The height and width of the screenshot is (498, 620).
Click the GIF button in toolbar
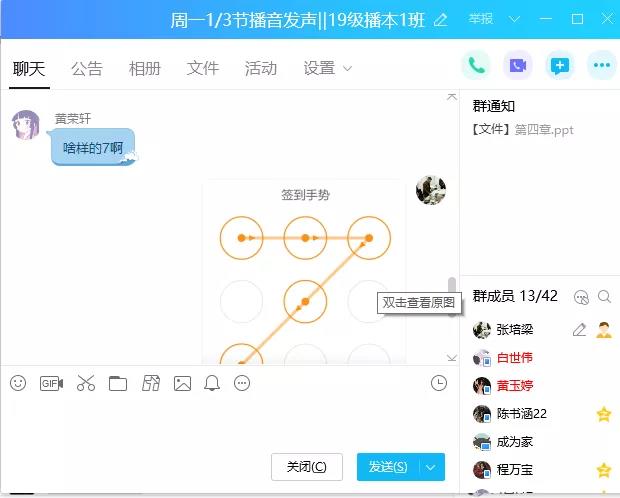[x=51, y=383]
